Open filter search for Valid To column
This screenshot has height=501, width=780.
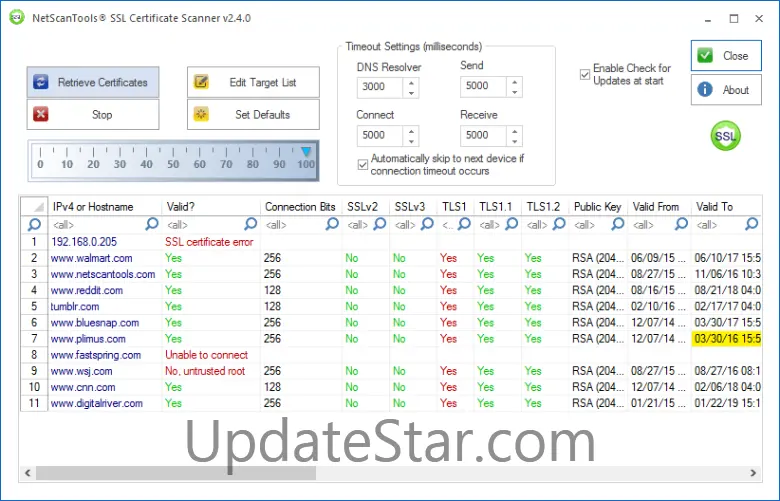point(752,224)
